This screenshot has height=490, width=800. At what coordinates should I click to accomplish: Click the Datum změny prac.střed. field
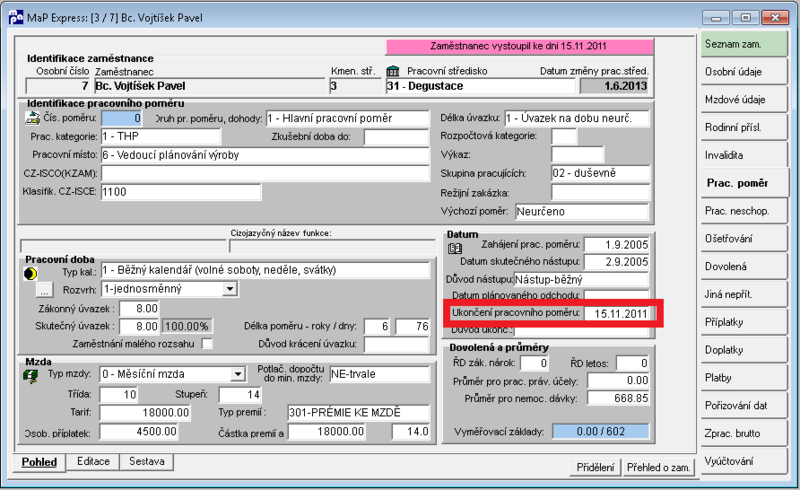tap(614, 86)
